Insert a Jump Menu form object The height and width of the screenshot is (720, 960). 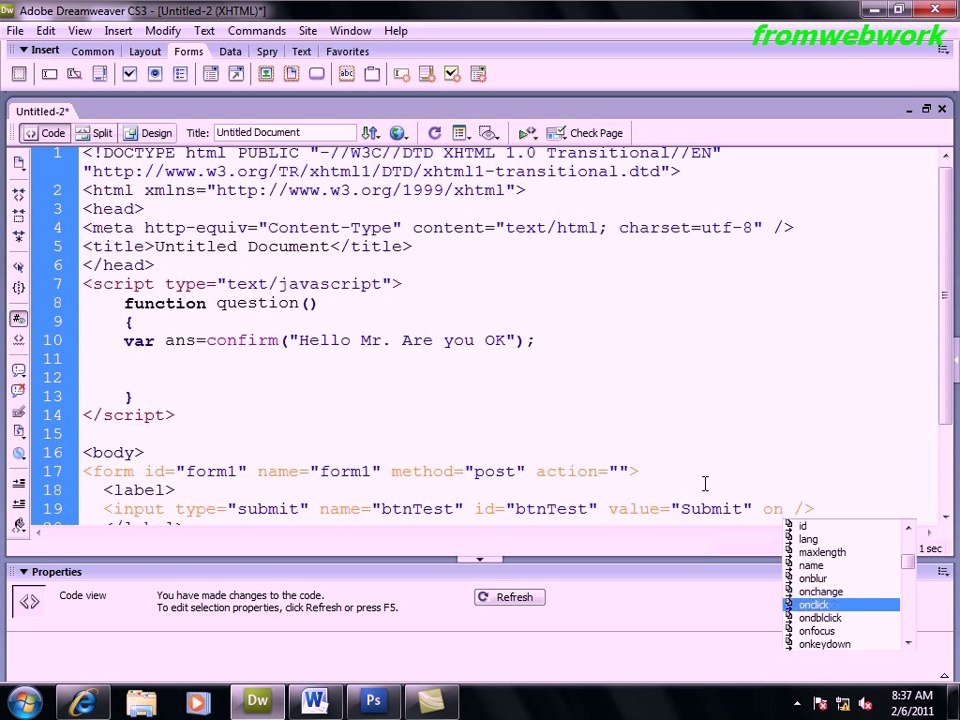[x=236, y=74]
